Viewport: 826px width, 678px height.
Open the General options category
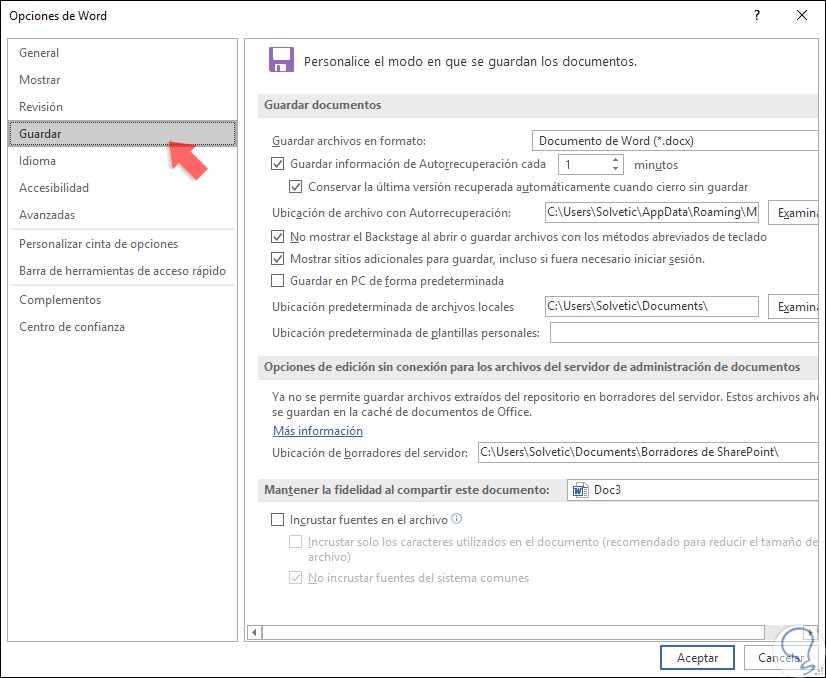click(x=123, y=53)
